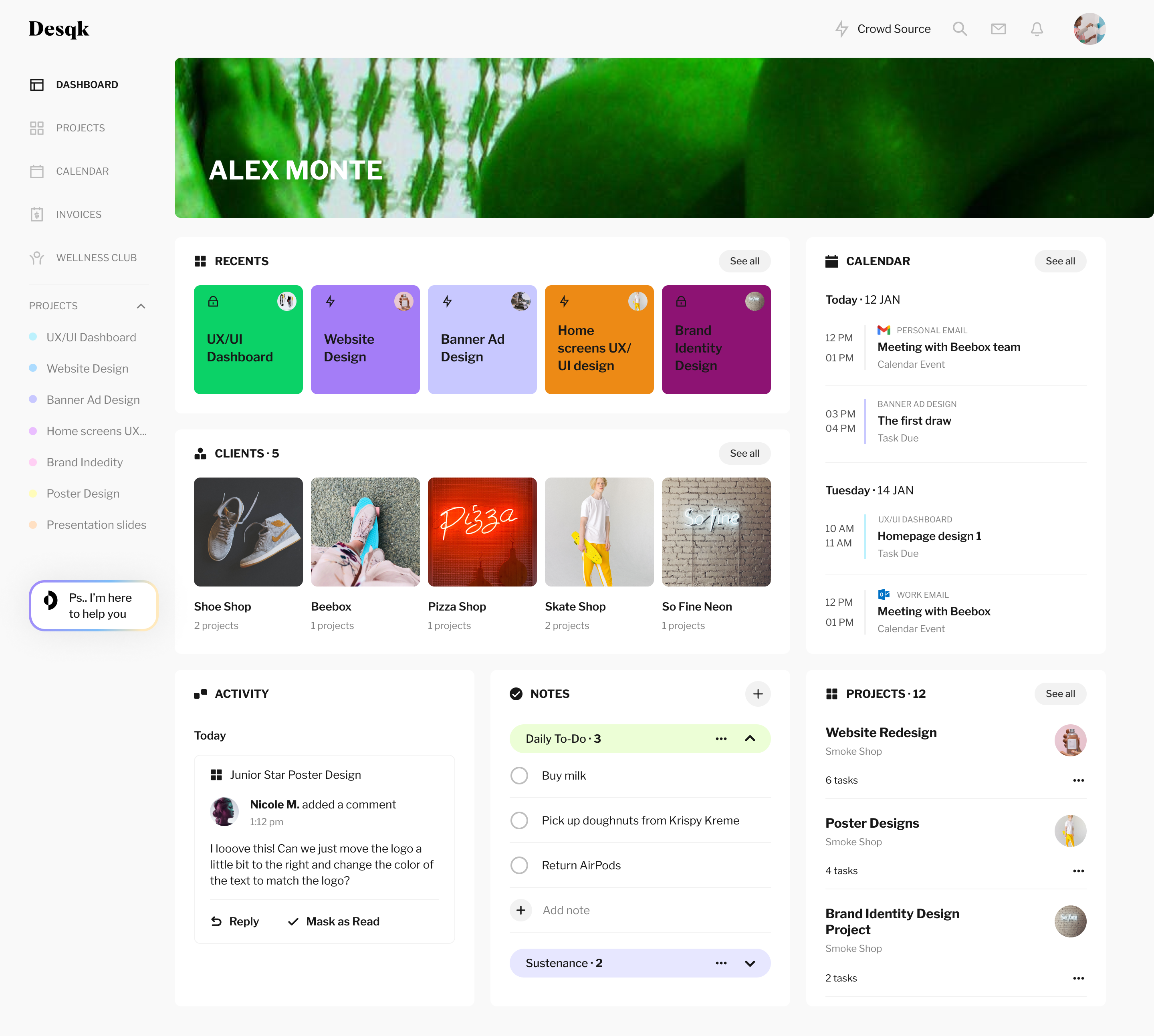Click the plus icon to add a new note
The image size is (1154, 1036).
[x=758, y=694]
